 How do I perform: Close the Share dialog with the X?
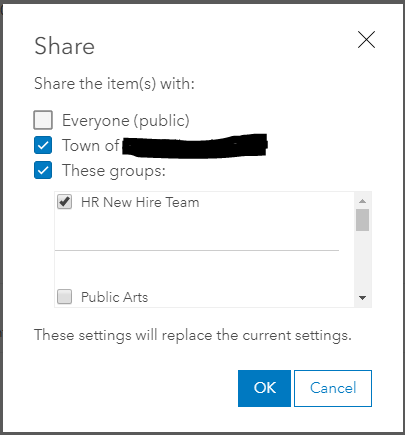tap(366, 39)
